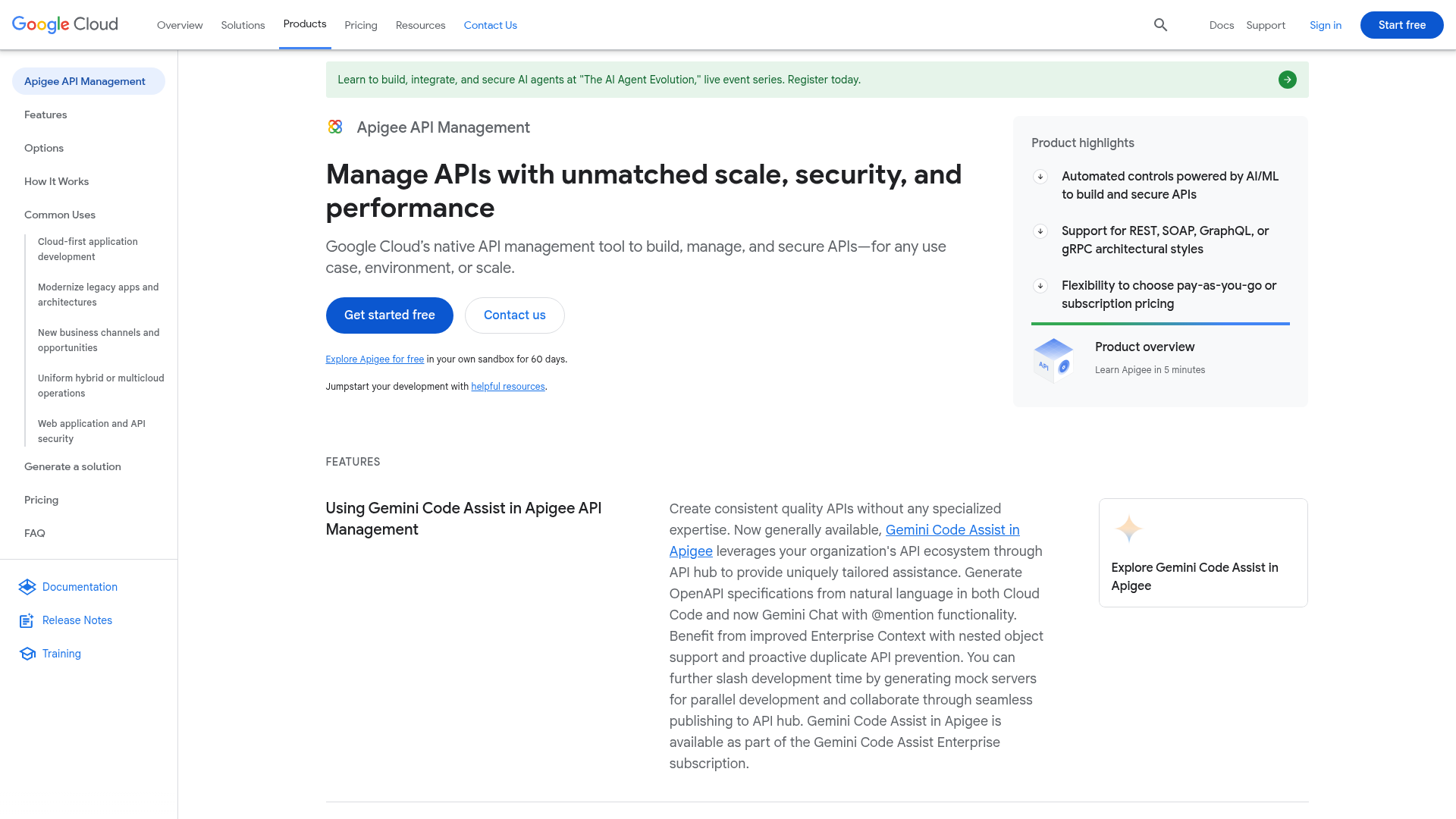Image resolution: width=1456 pixels, height=819 pixels.
Task: Expand Features in the left navigation
Action: tap(45, 115)
